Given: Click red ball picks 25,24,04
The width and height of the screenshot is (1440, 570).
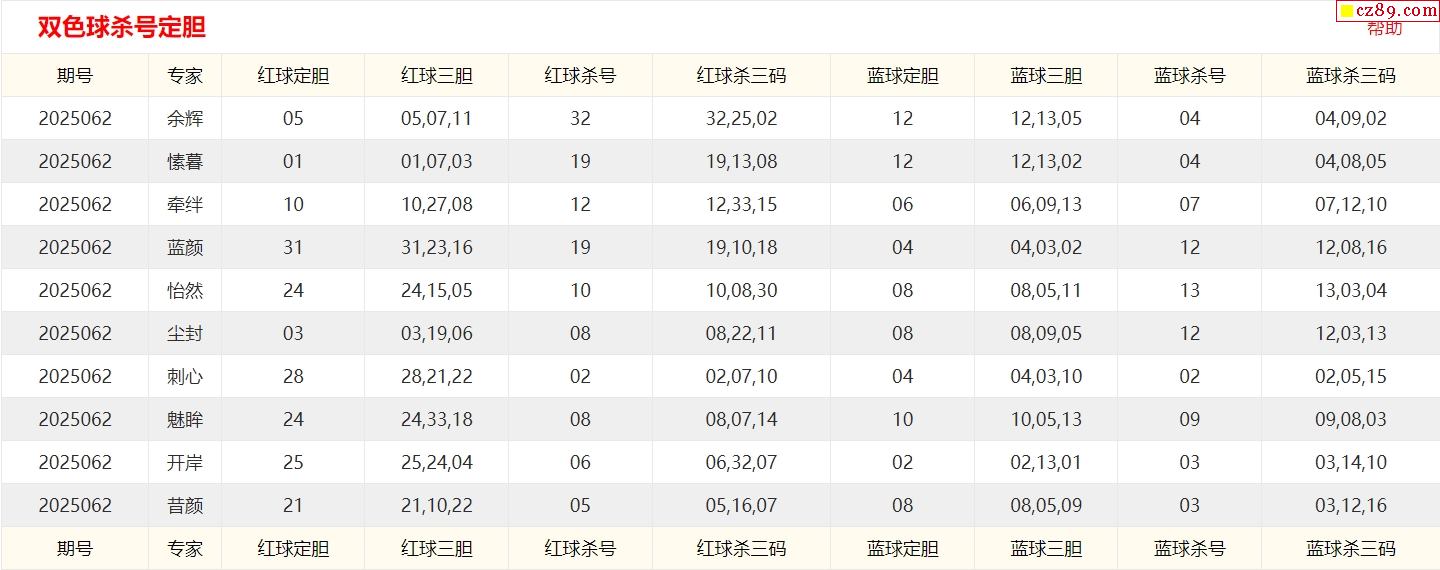Looking at the screenshot, I should pos(437,463).
